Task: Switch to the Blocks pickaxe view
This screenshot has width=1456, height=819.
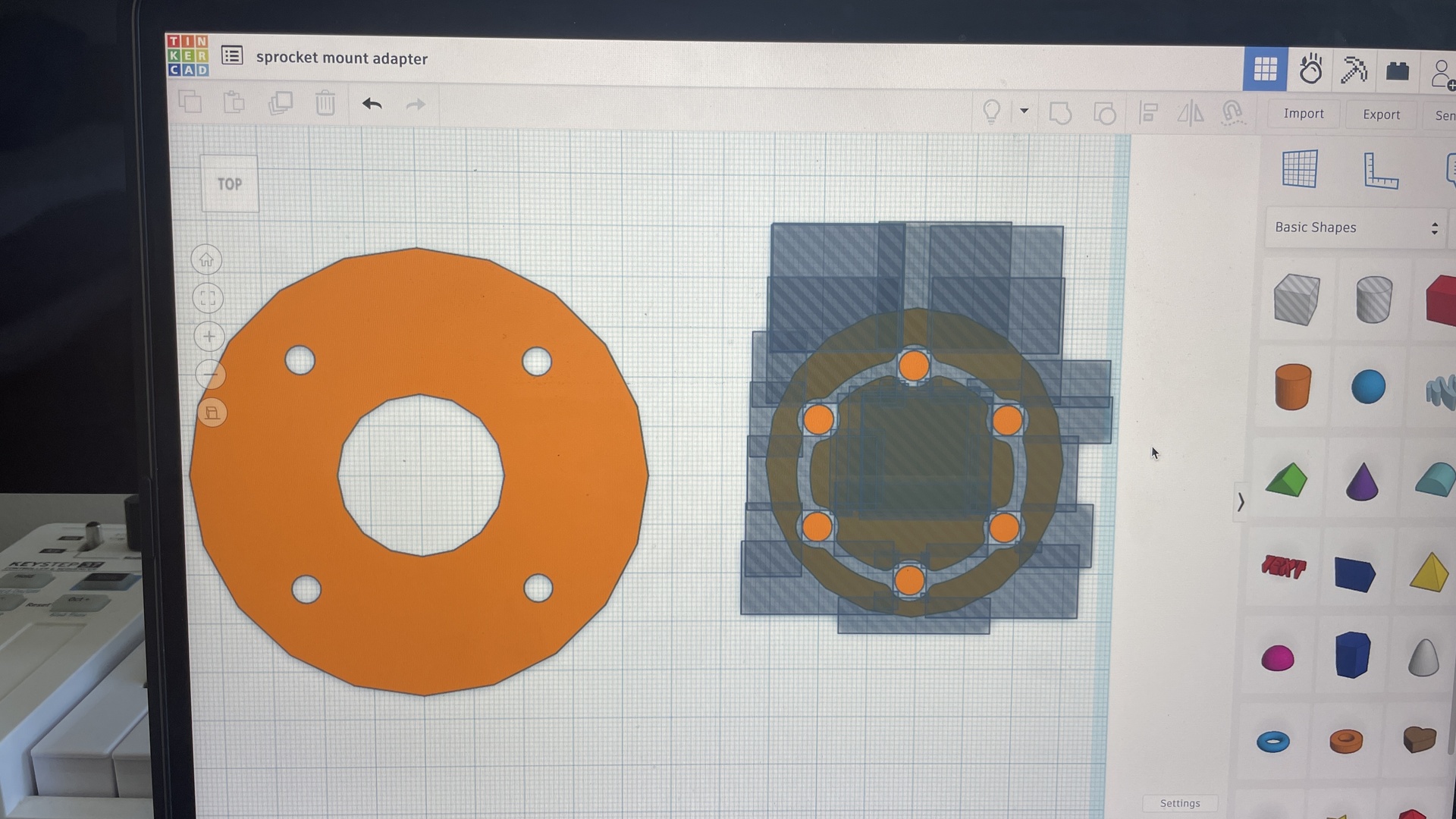Action: click(1354, 71)
